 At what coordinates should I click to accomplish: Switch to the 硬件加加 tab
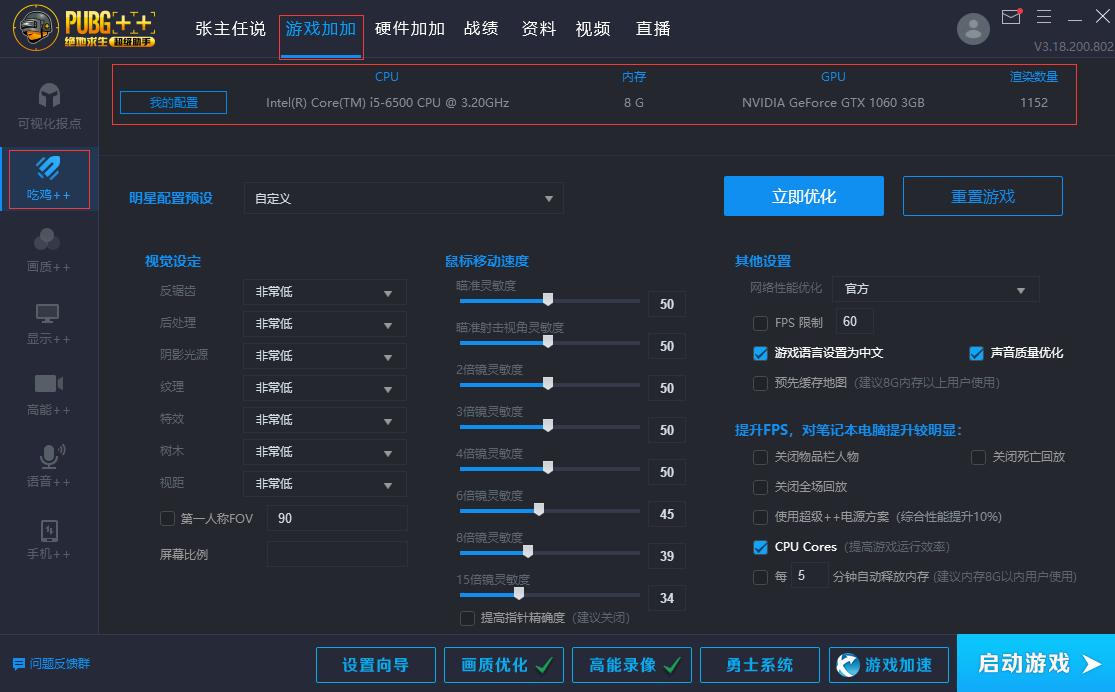coord(409,29)
